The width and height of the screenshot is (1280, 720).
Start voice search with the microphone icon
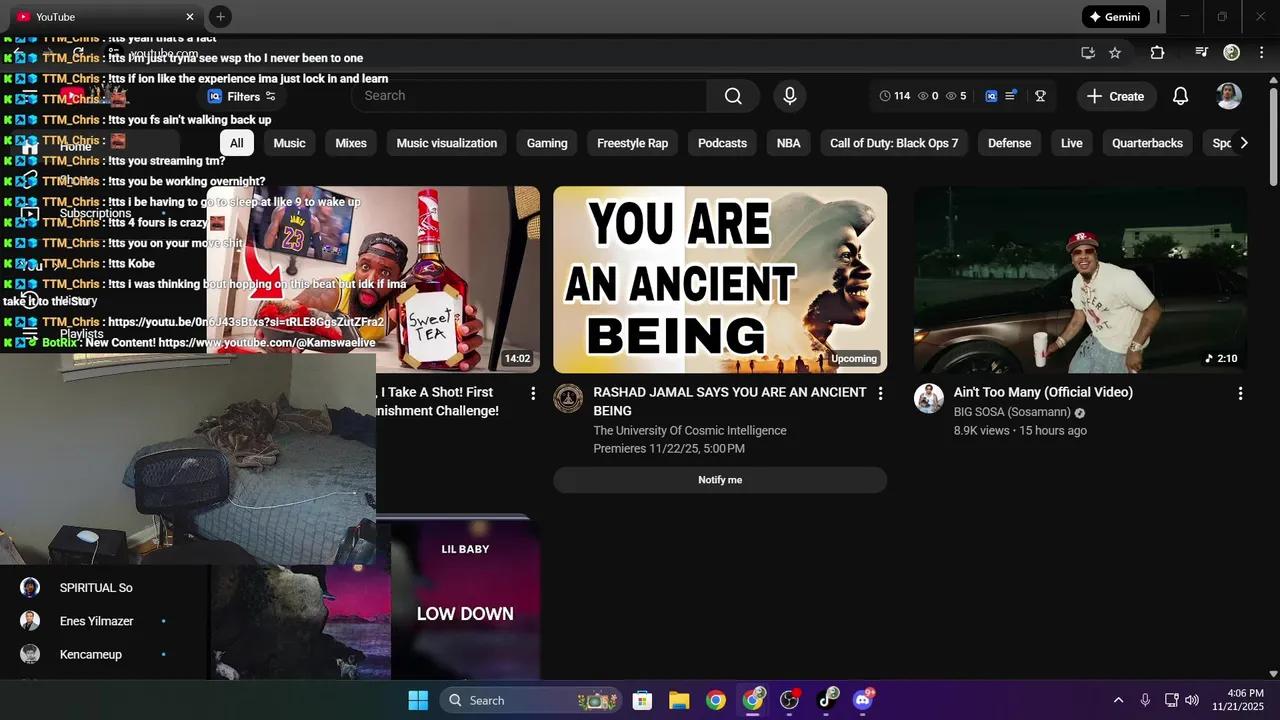(790, 96)
